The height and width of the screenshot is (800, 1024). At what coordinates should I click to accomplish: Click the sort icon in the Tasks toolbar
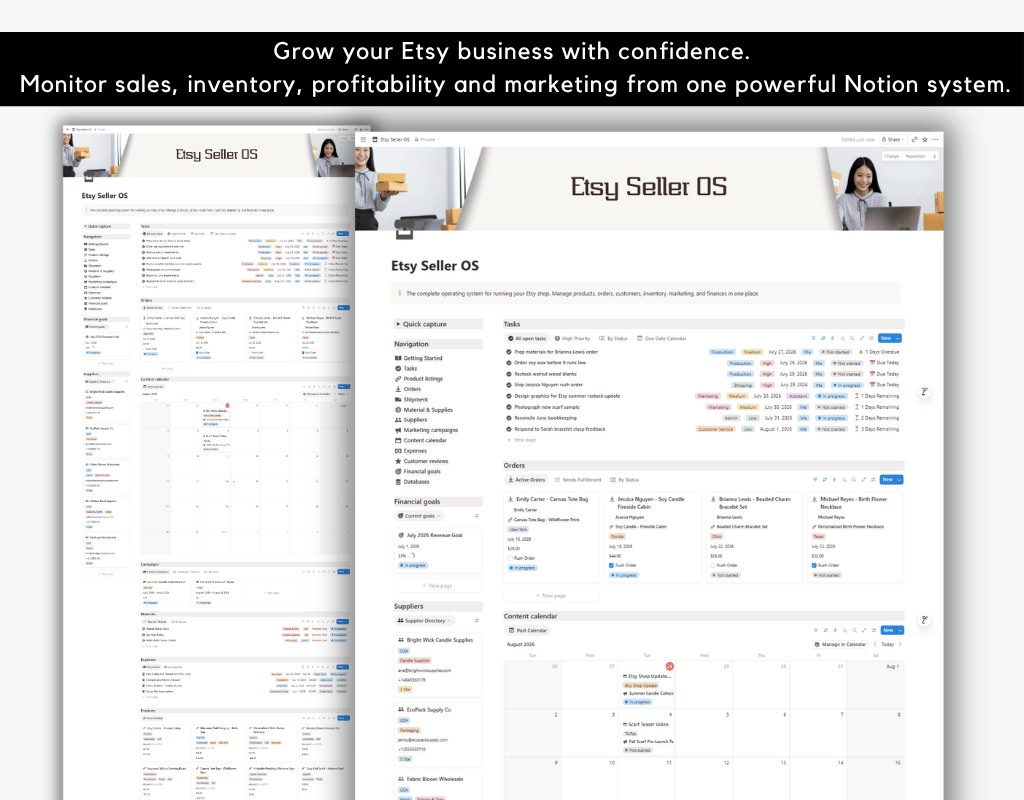tap(823, 338)
